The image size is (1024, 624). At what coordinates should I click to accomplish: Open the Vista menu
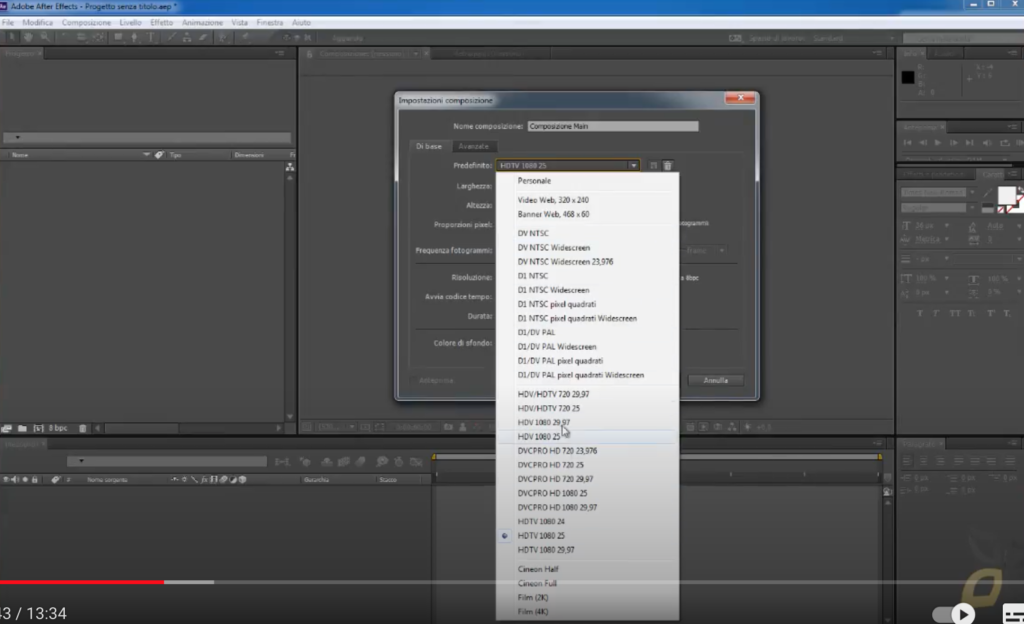(x=240, y=22)
